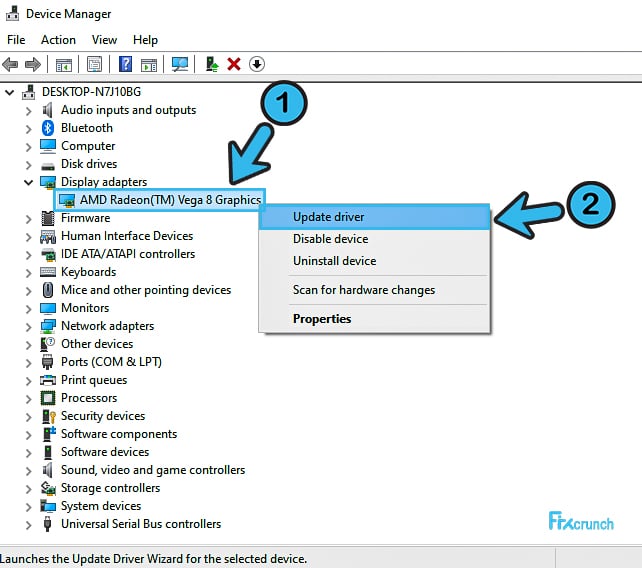The image size is (642, 568).
Task: Choose Disable device in context menu
Action: (x=374, y=239)
